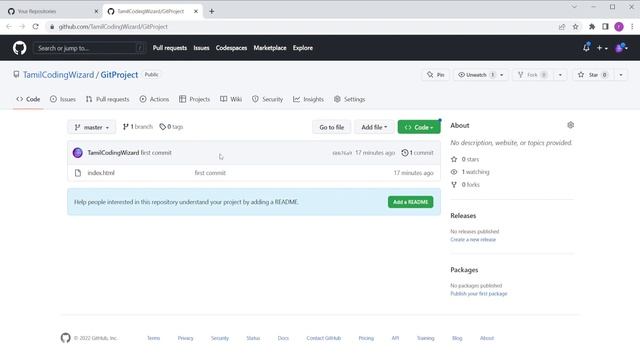View the 1 commit history link
Screen dimensions: 640x360
417,153
